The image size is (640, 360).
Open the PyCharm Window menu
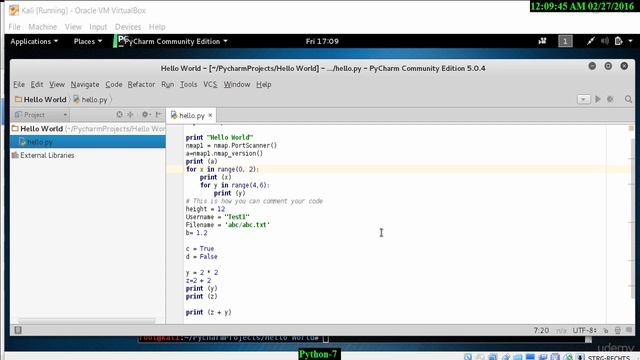click(x=237, y=84)
